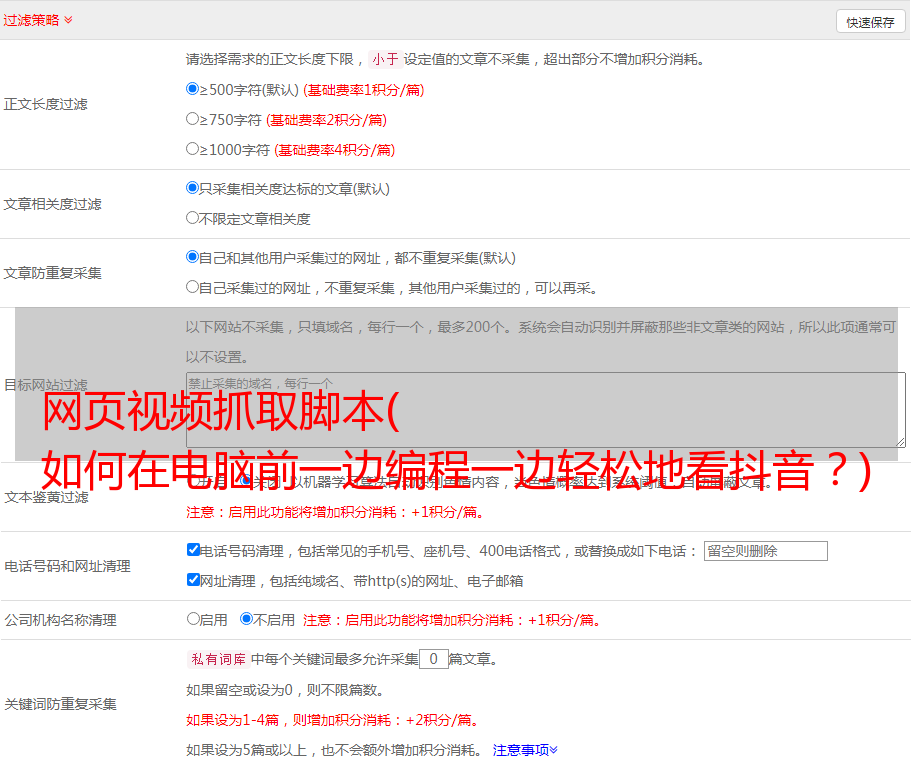Toggle the 电话号码清理 checkbox
Screen dimensions: 912x768
coord(194,550)
